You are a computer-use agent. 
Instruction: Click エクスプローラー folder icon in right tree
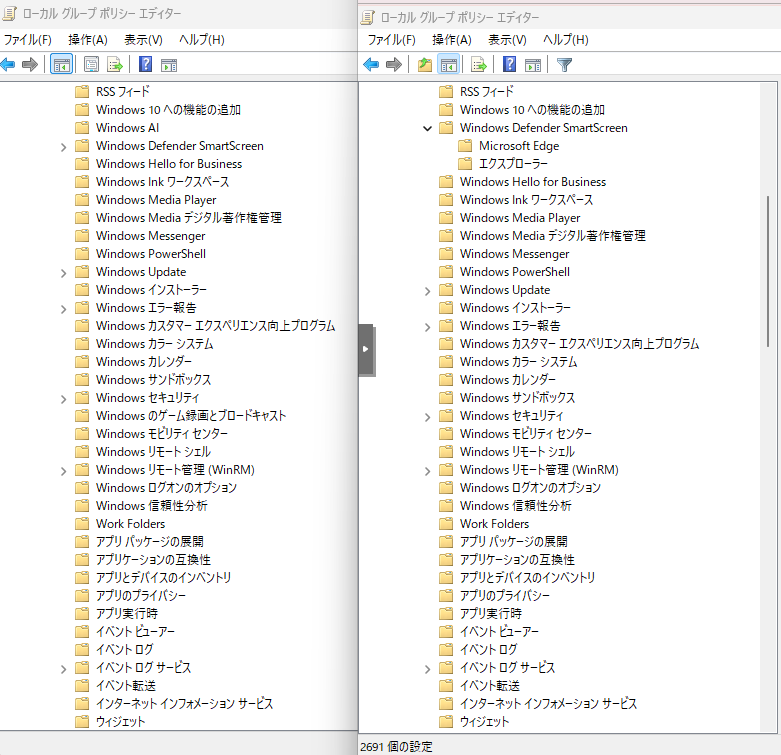[465, 164]
